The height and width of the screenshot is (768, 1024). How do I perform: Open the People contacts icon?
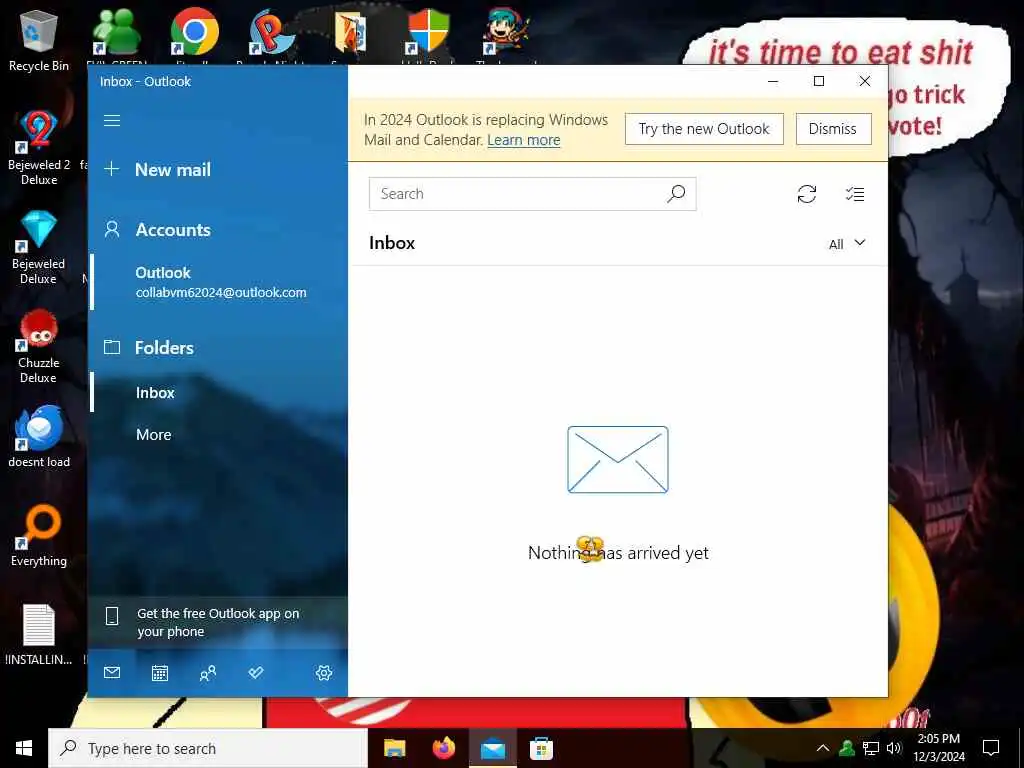pos(208,673)
